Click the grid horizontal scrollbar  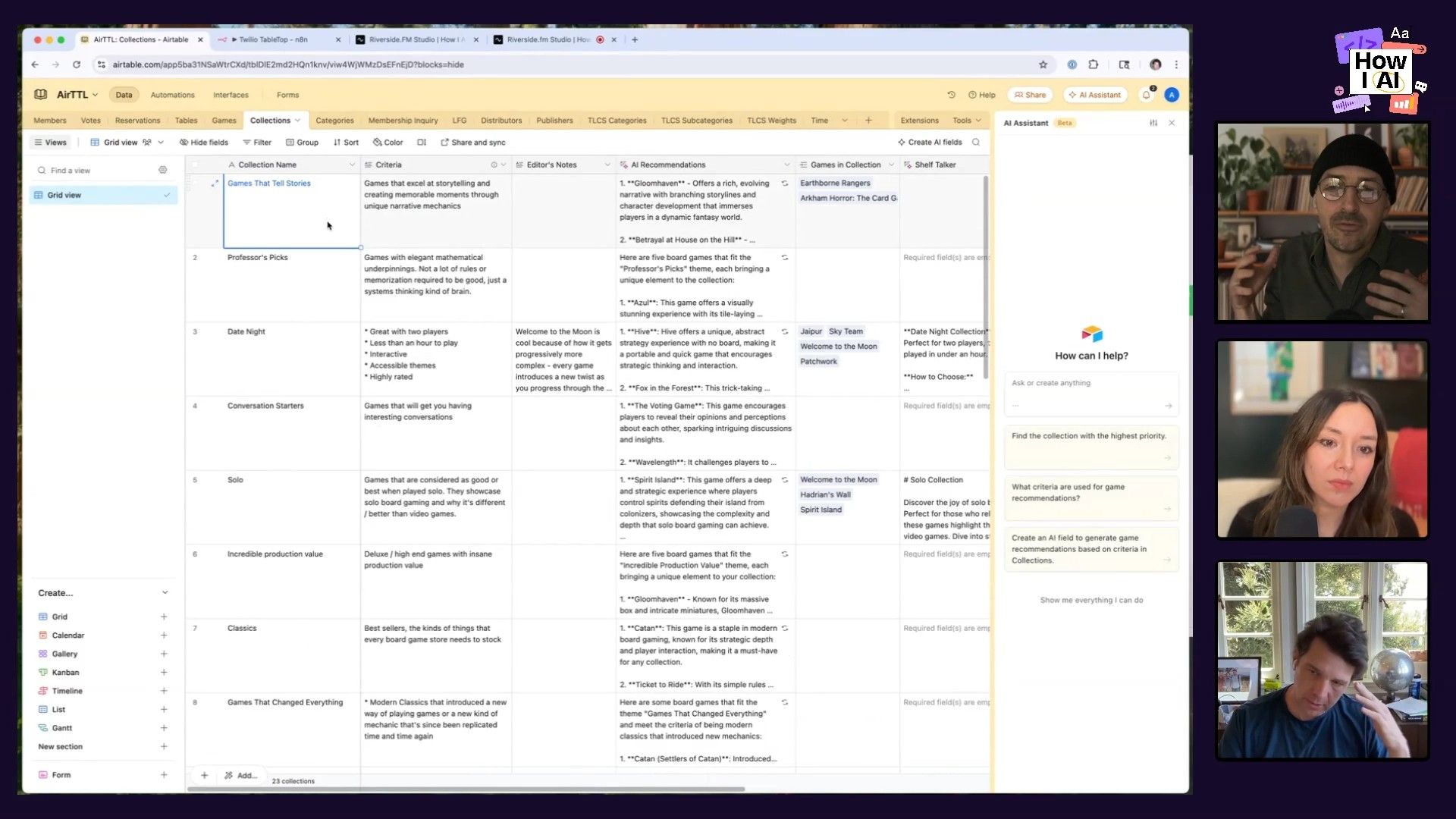point(466,789)
